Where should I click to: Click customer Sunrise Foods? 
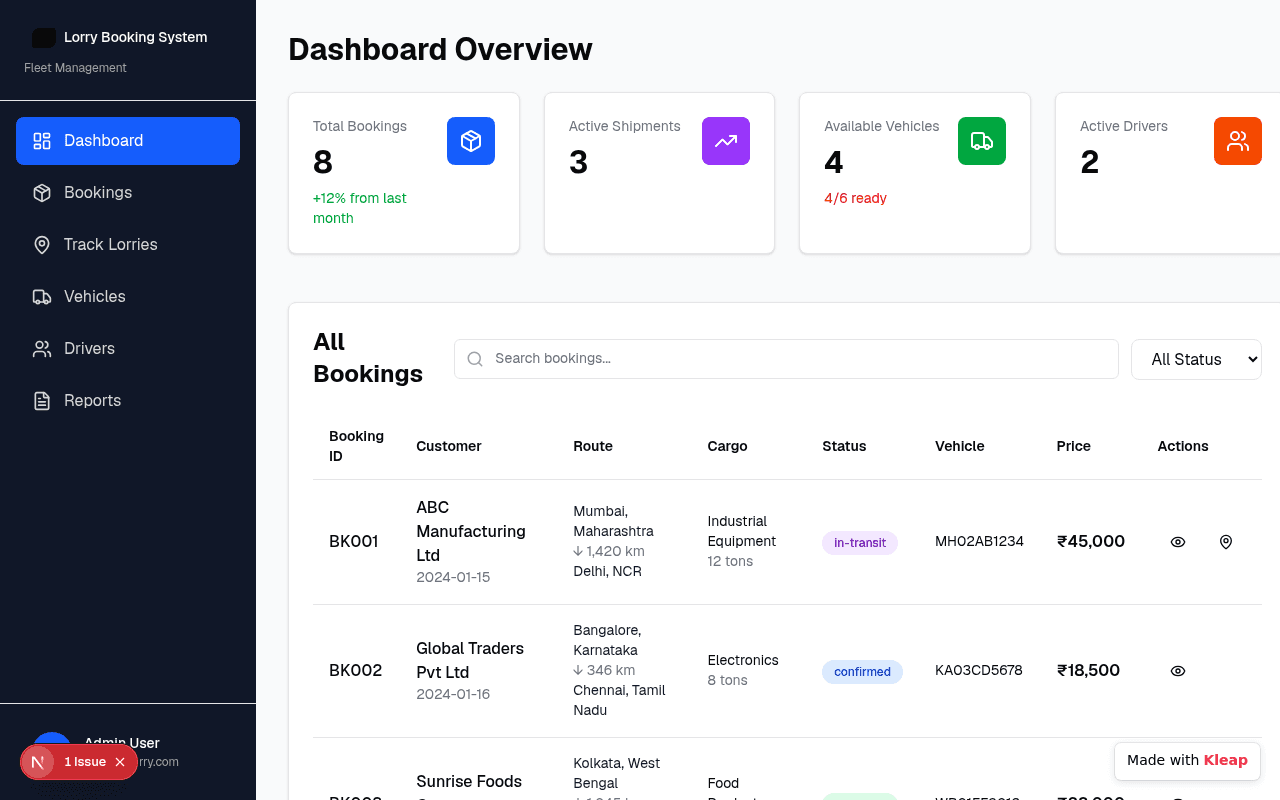(469, 781)
